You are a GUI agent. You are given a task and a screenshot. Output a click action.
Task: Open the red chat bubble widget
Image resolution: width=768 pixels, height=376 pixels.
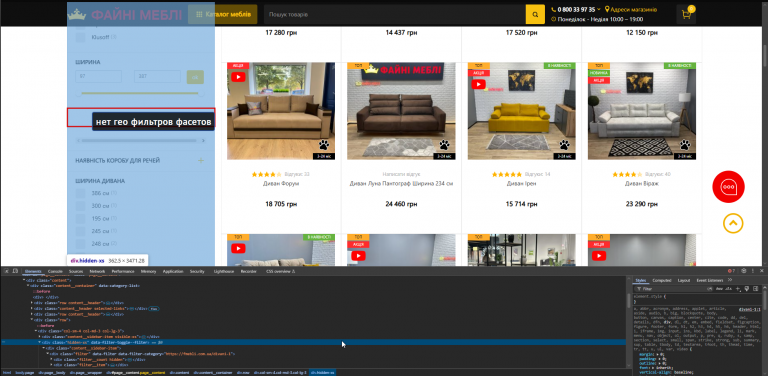tap(728, 187)
